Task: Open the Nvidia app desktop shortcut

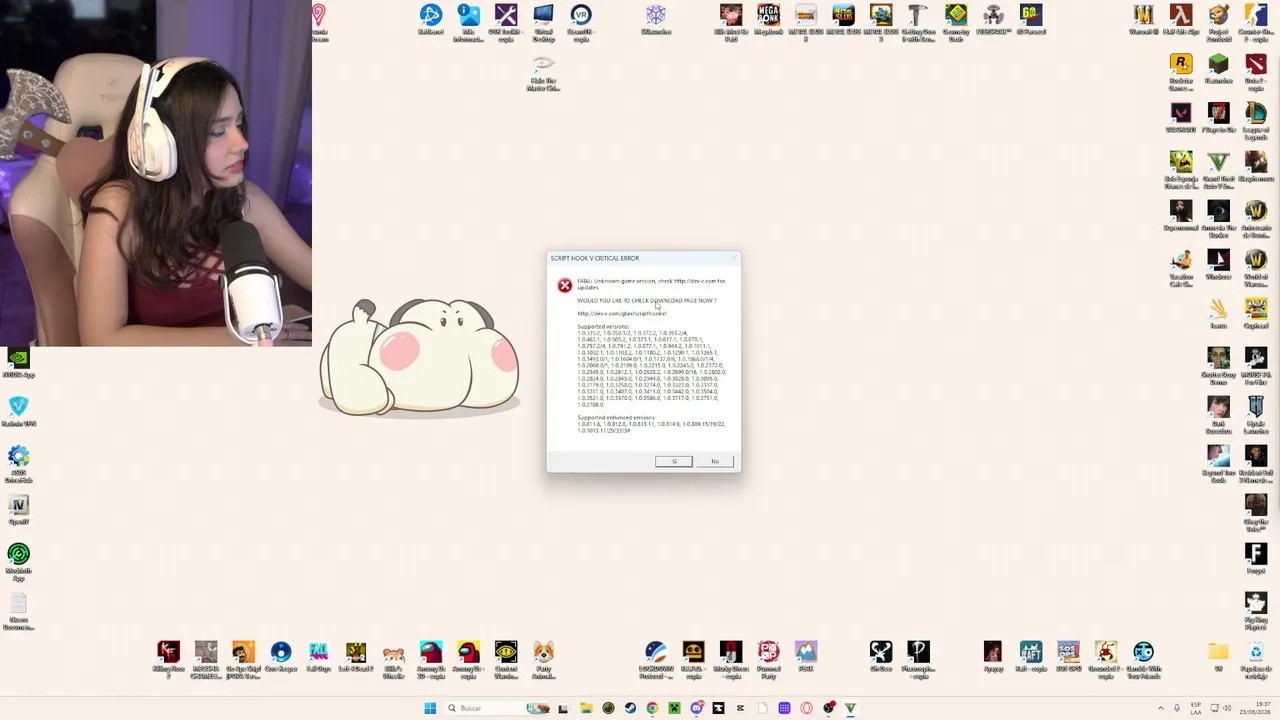Action: (18, 364)
